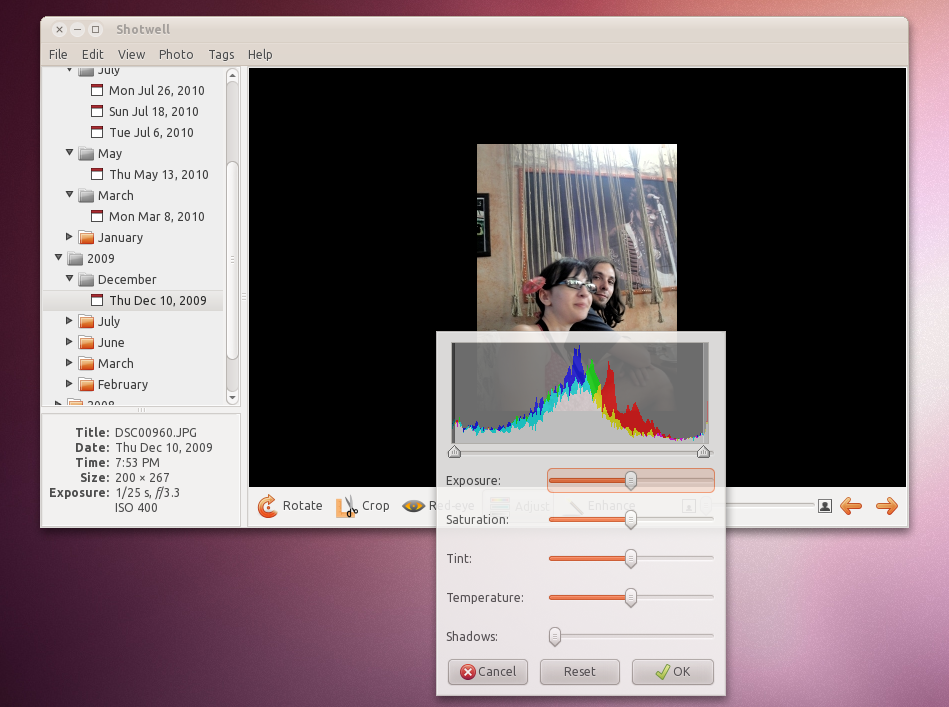
Task: Select Thu Dec 10, 2009 event
Action: [157, 300]
